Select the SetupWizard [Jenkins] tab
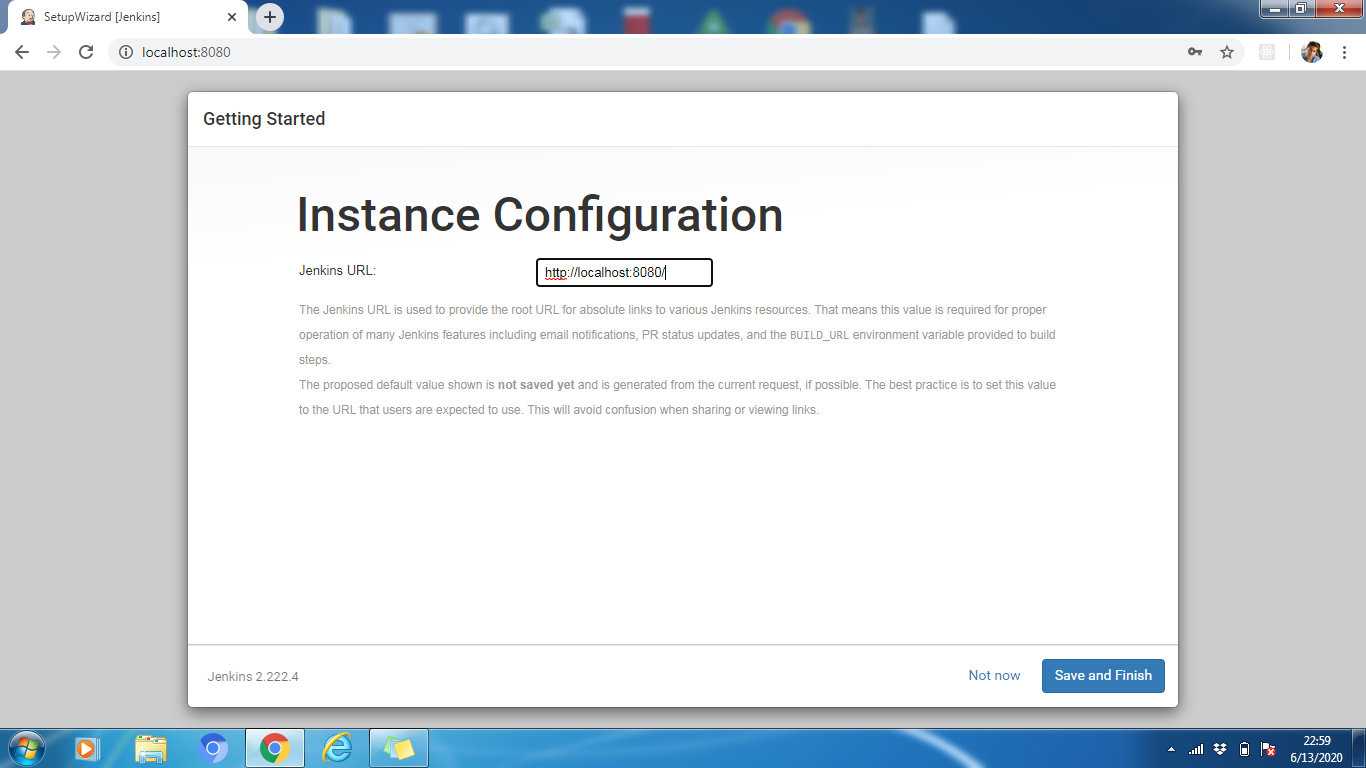 [120, 17]
